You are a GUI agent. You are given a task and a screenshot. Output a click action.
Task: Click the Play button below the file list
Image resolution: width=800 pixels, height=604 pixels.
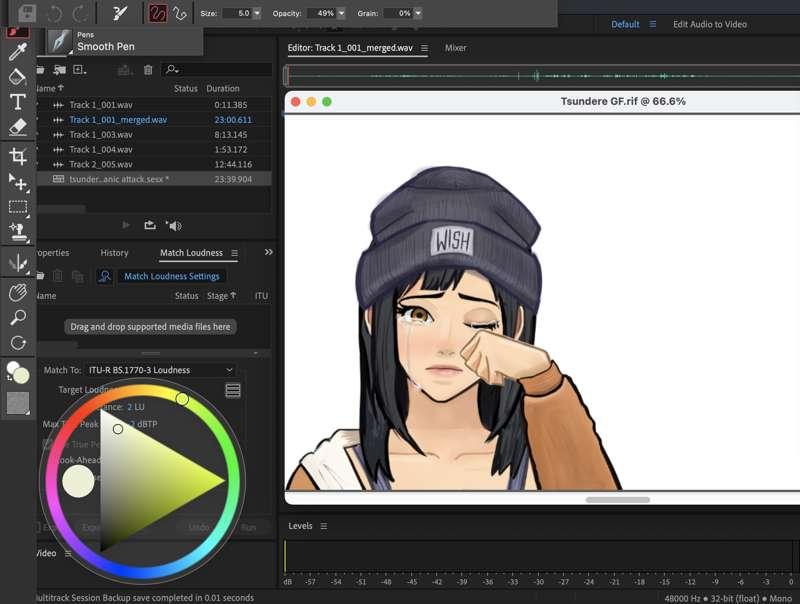point(126,225)
